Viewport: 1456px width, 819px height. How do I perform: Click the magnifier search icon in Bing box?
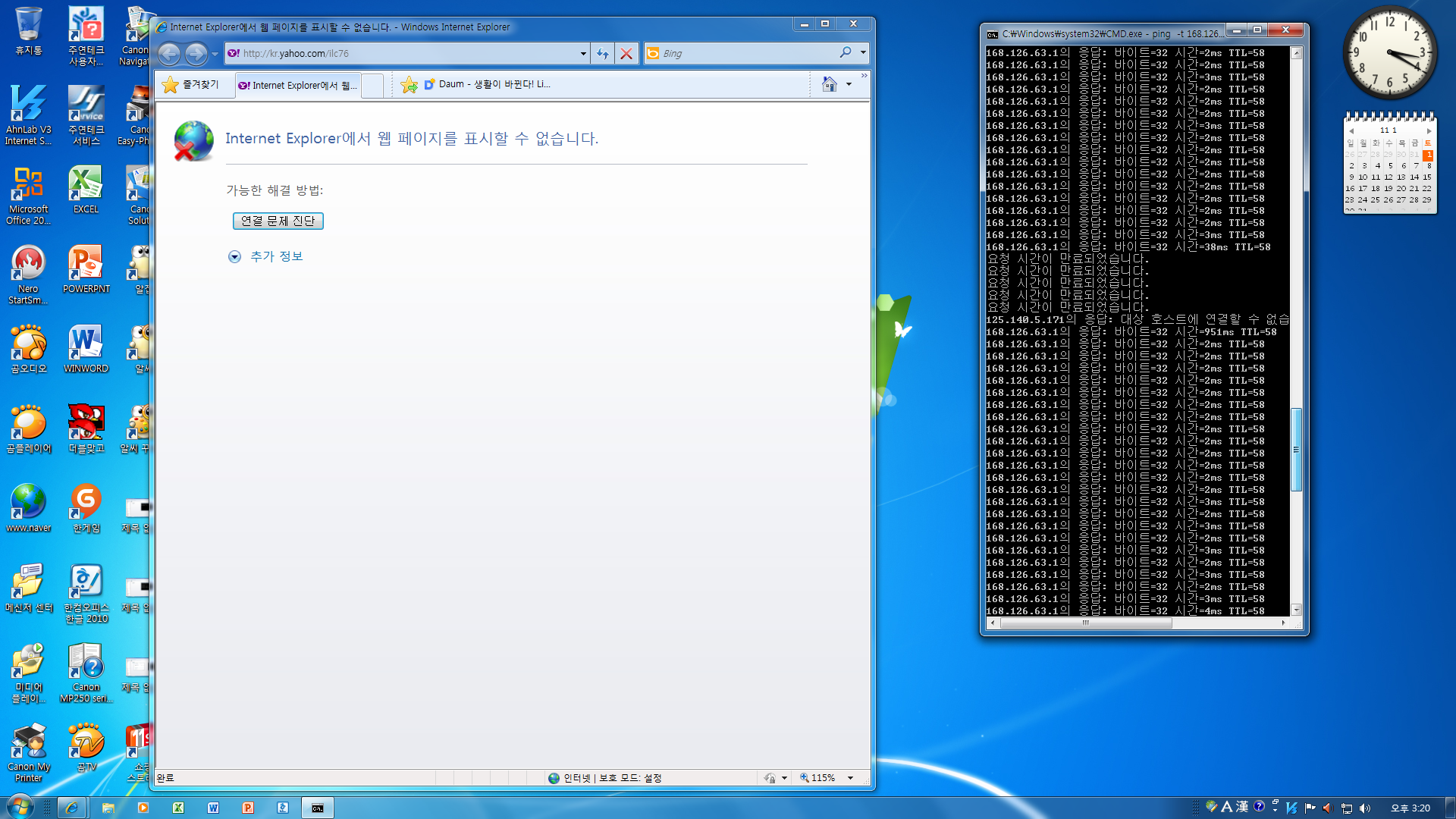click(x=846, y=52)
